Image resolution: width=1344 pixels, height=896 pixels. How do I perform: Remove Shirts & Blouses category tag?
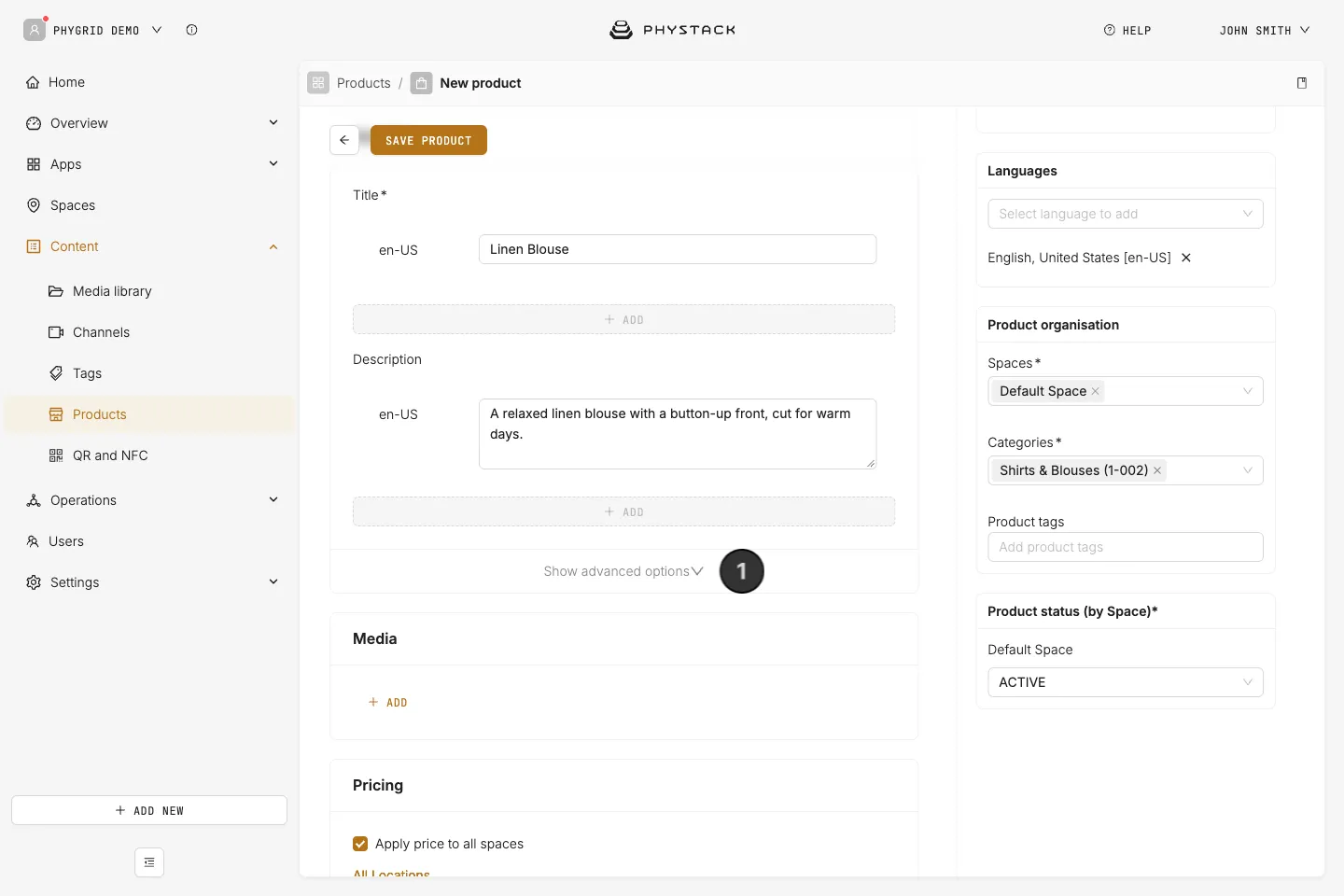pyautogui.click(x=1157, y=470)
